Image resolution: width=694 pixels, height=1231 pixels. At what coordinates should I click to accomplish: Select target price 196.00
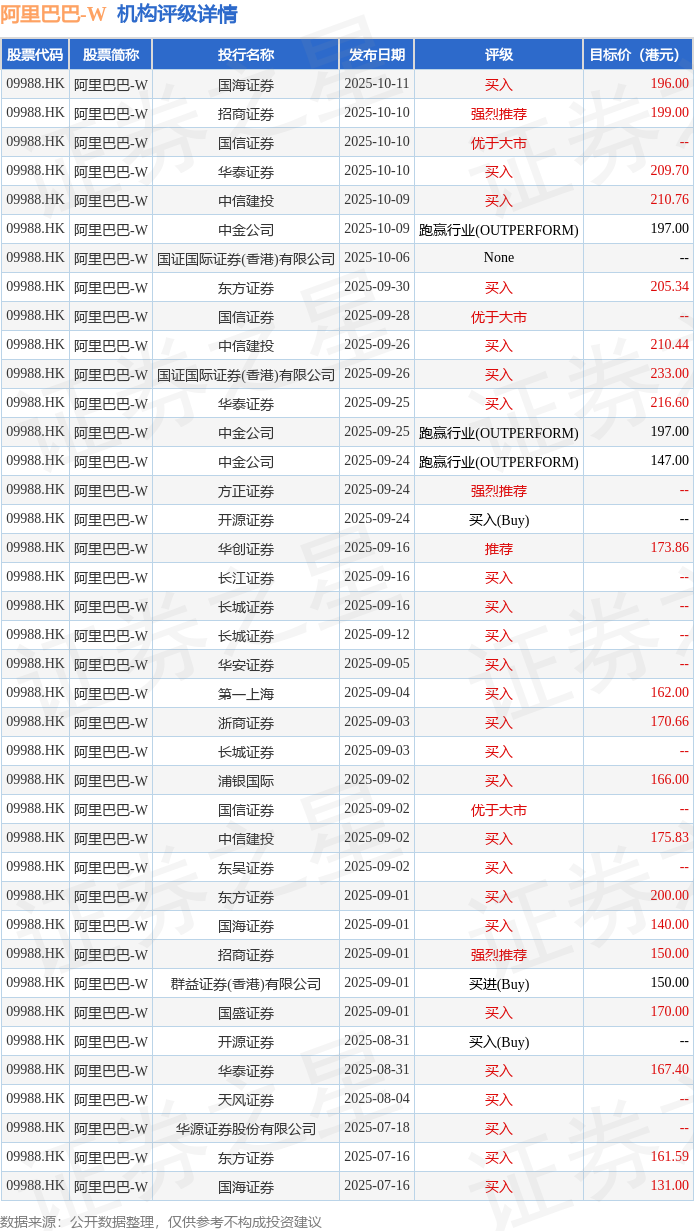tap(669, 84)
